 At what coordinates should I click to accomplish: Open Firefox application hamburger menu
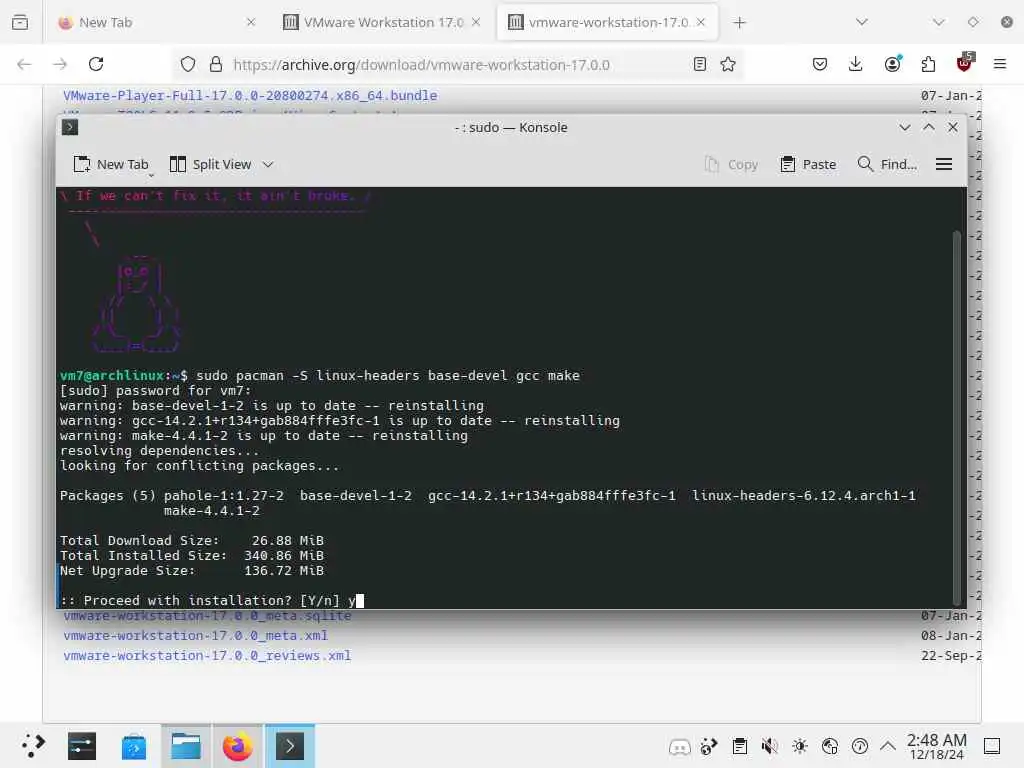click(1000, 64)
